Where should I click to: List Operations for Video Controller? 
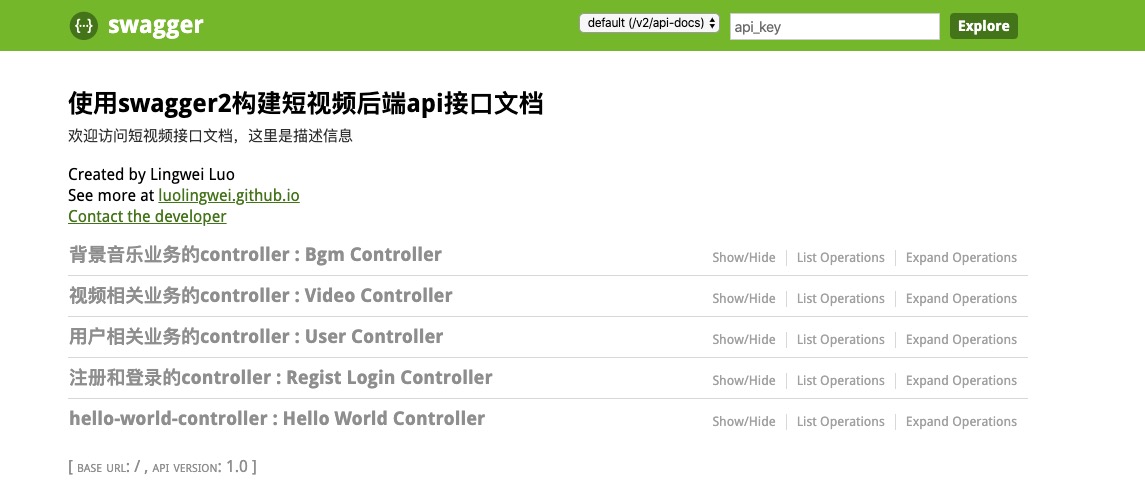coord(840,298)
